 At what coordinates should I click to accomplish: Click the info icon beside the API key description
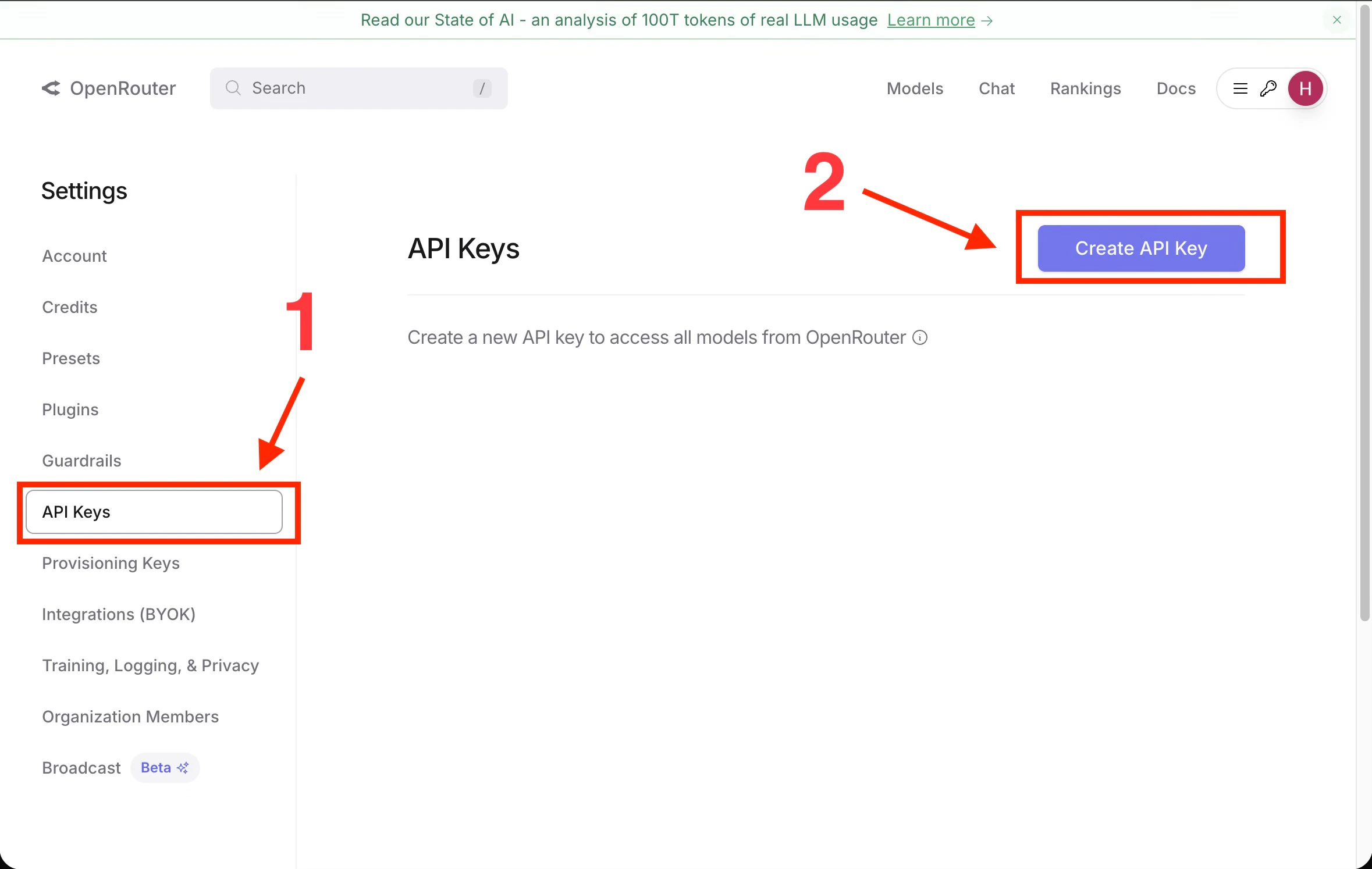click(x=919, y=337)
